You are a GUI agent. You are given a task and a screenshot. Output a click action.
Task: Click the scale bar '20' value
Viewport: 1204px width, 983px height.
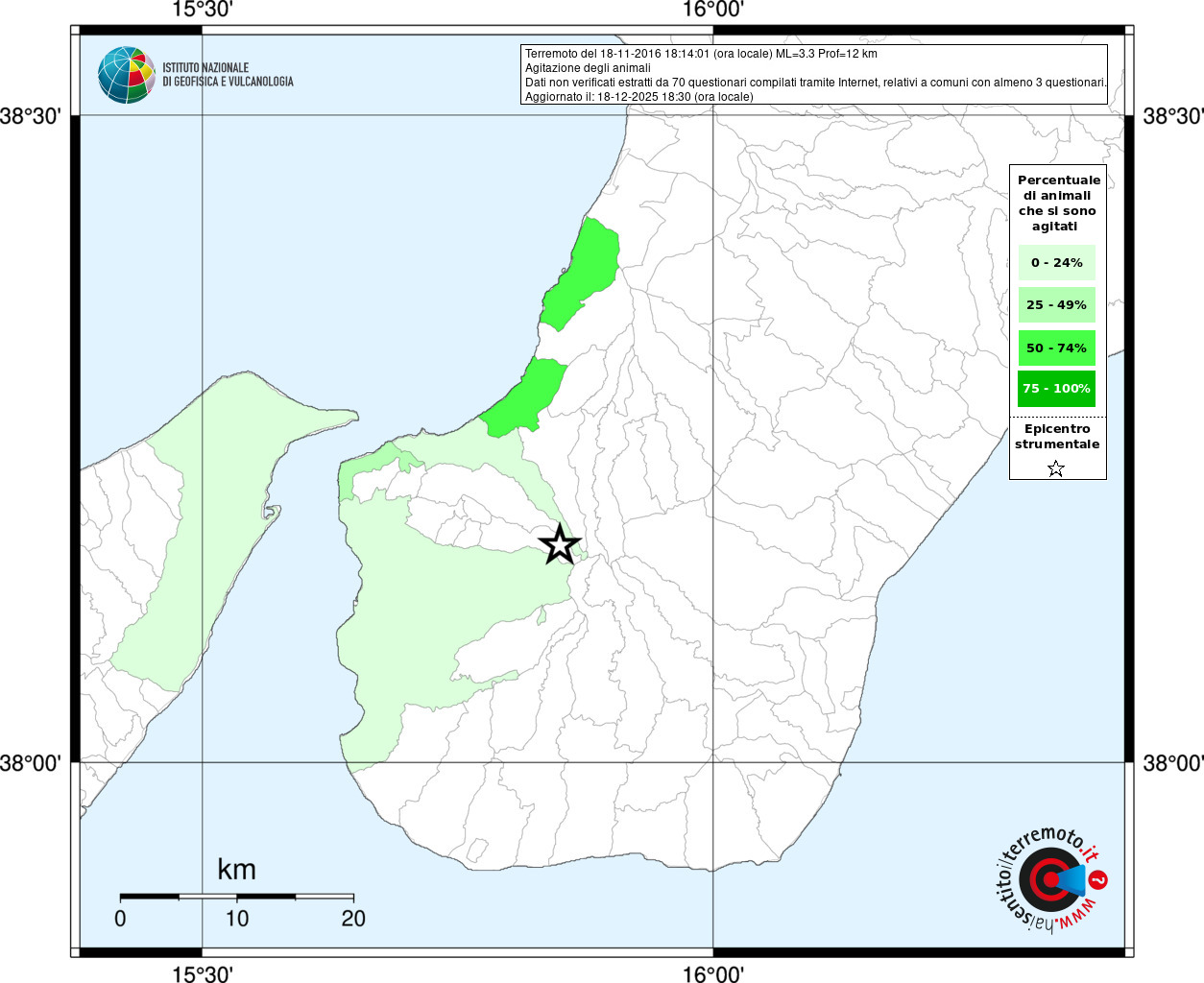(353, 919)
